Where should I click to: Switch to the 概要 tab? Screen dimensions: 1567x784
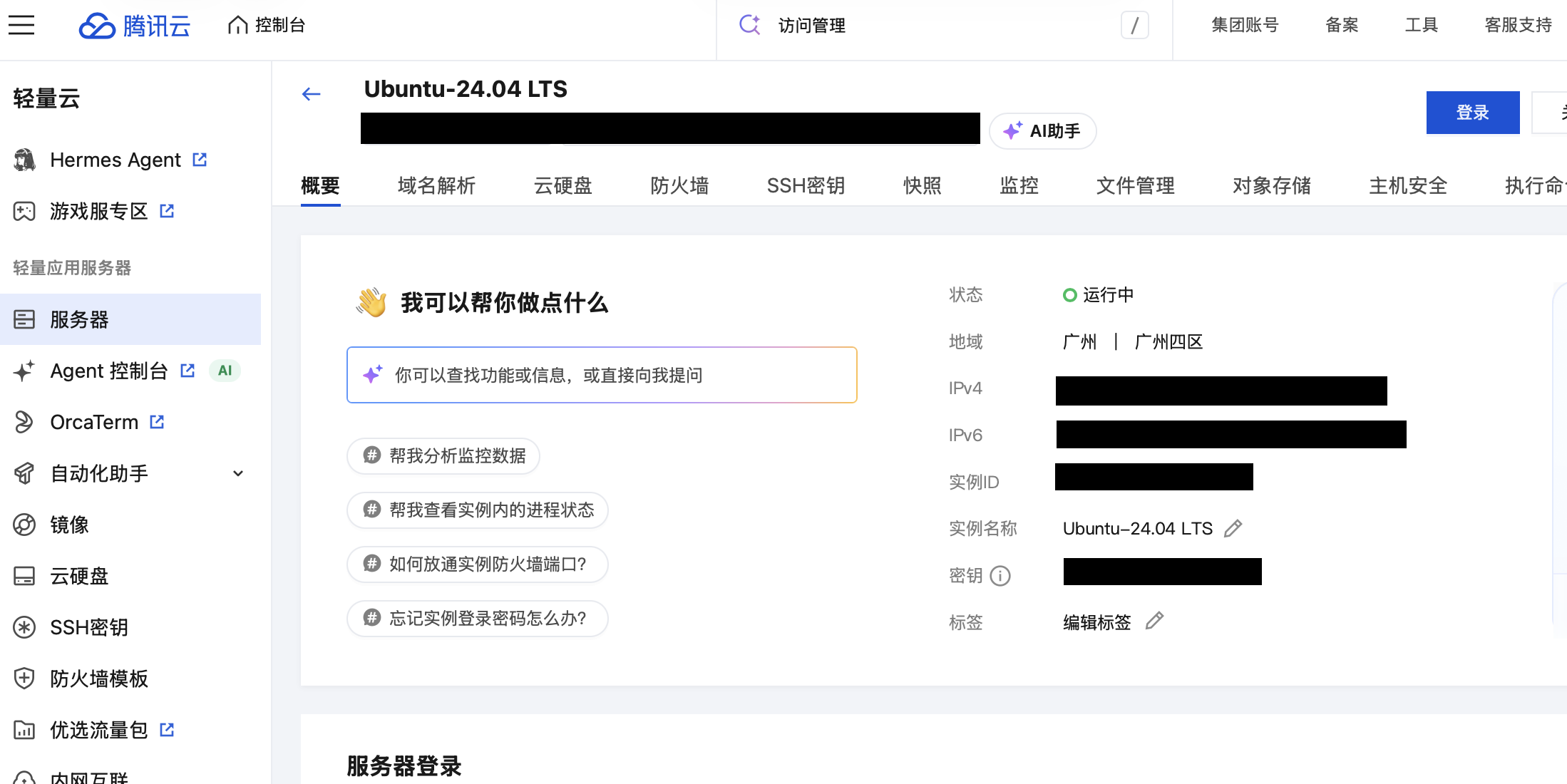pyautogui.click(x=320, y=186)
